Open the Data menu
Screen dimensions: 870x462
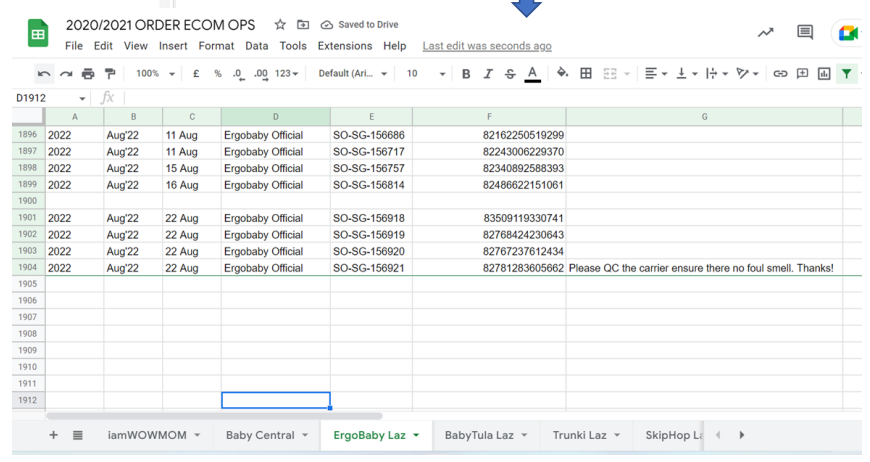point(256,46)
